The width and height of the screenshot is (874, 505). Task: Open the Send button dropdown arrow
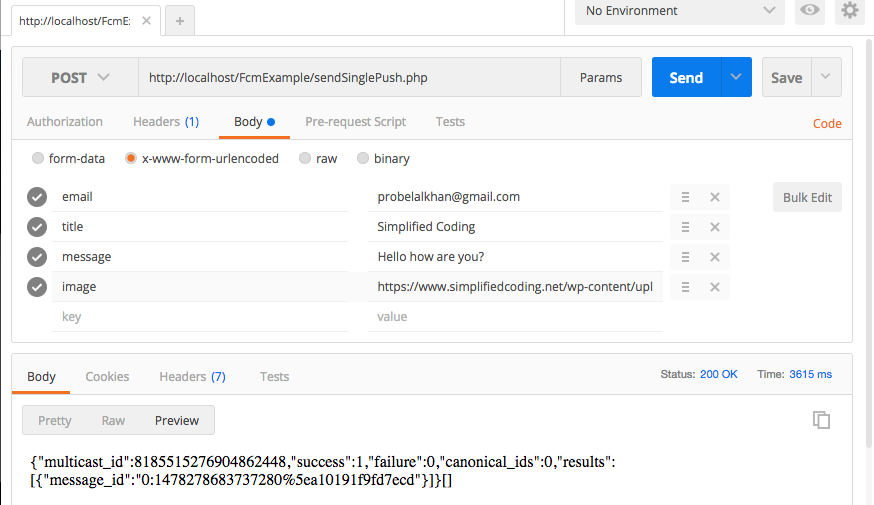pos(736,77)
